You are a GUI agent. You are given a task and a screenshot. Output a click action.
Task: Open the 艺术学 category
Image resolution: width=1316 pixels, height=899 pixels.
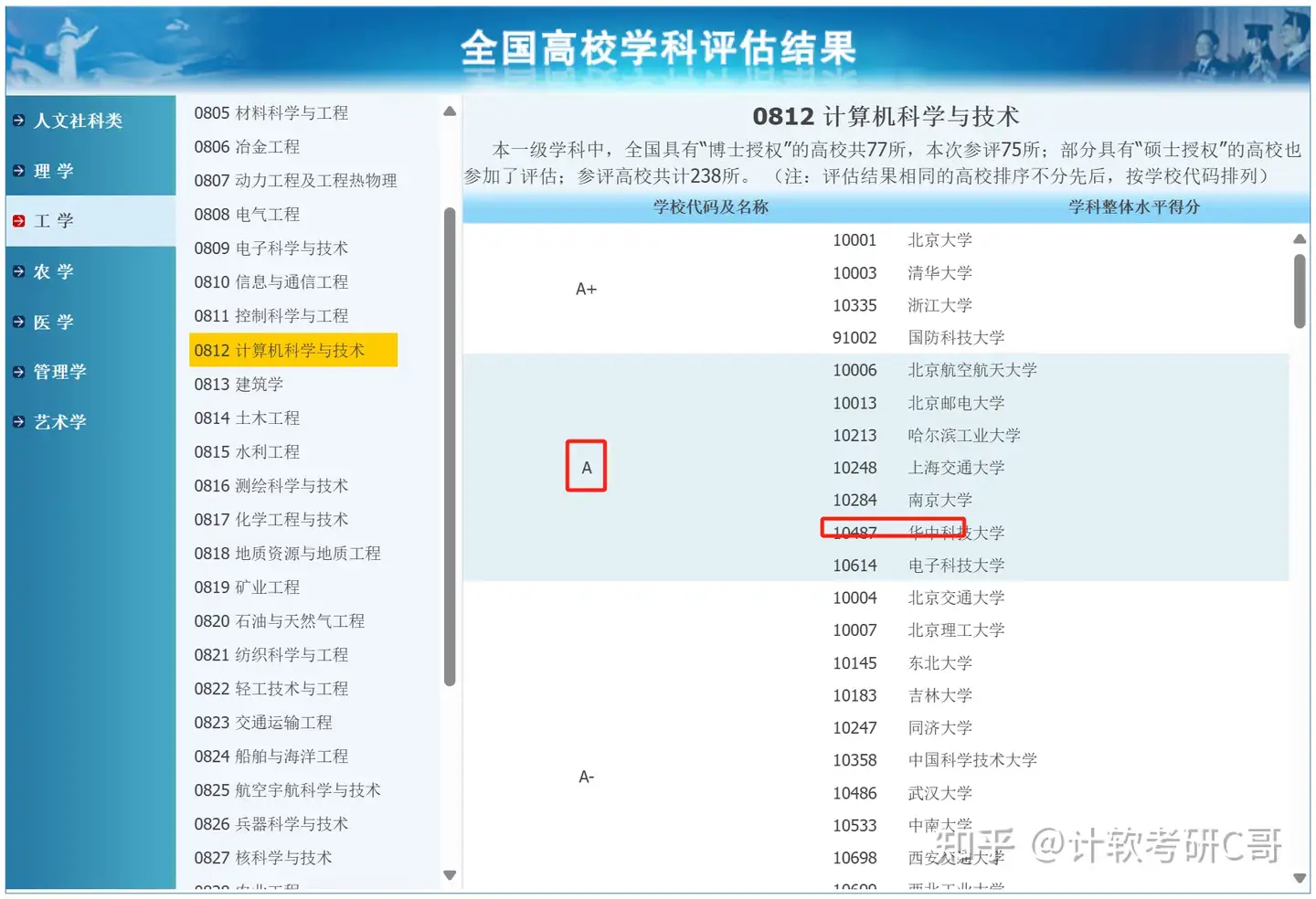(60, 422)
